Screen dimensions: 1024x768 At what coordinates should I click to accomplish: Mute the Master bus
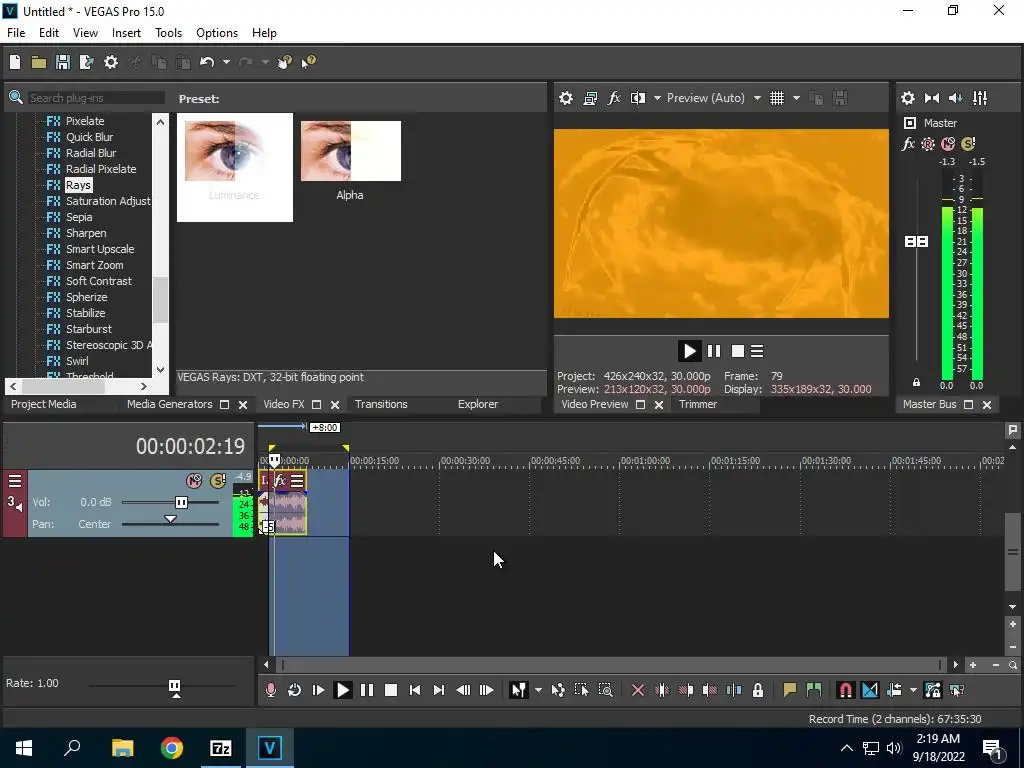[948, 144]
